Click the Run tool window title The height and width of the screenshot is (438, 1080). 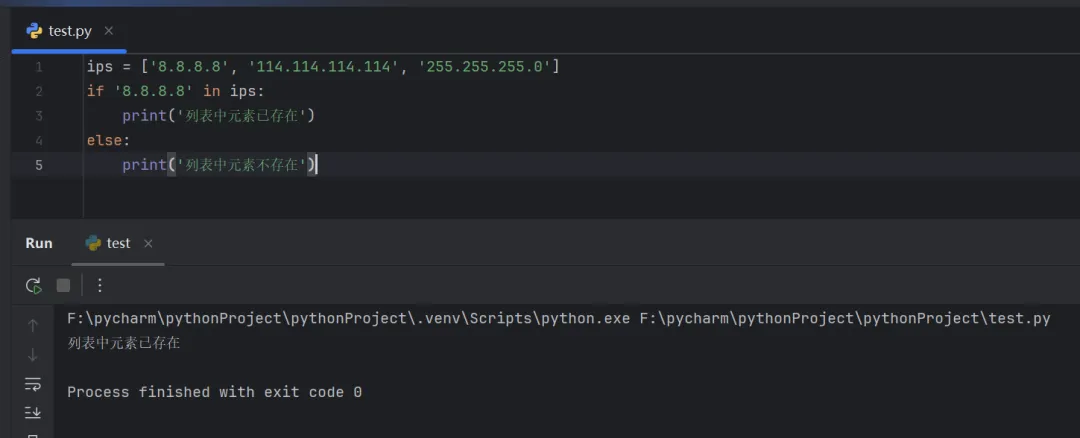[39, 243]
